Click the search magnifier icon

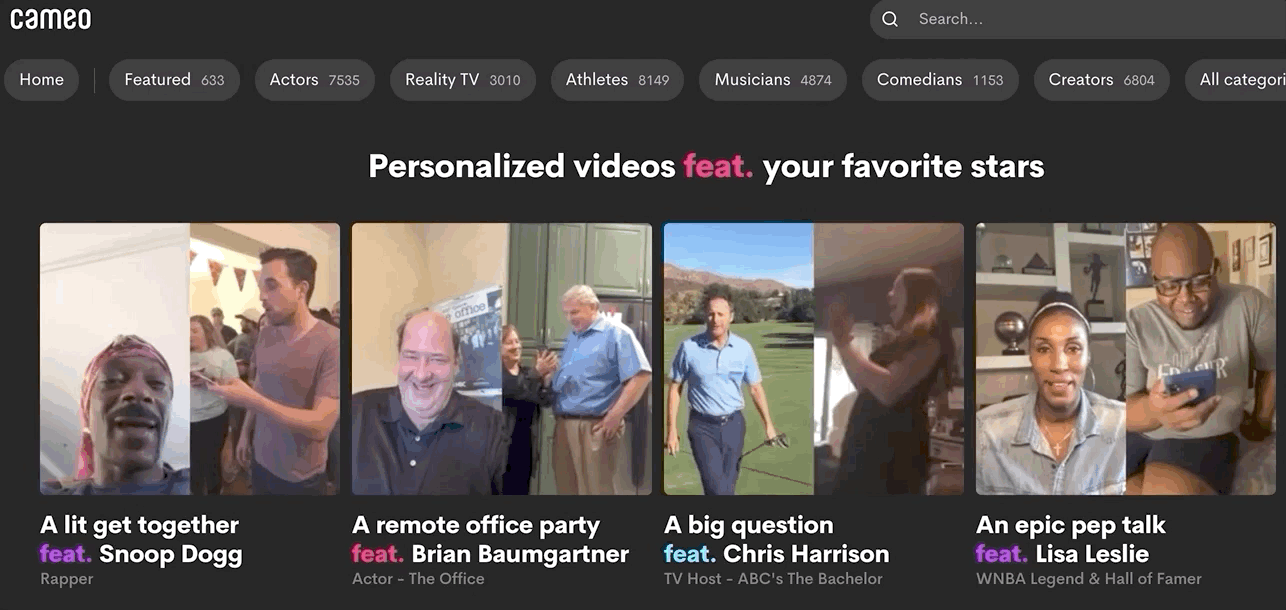[x=890, y=19]
